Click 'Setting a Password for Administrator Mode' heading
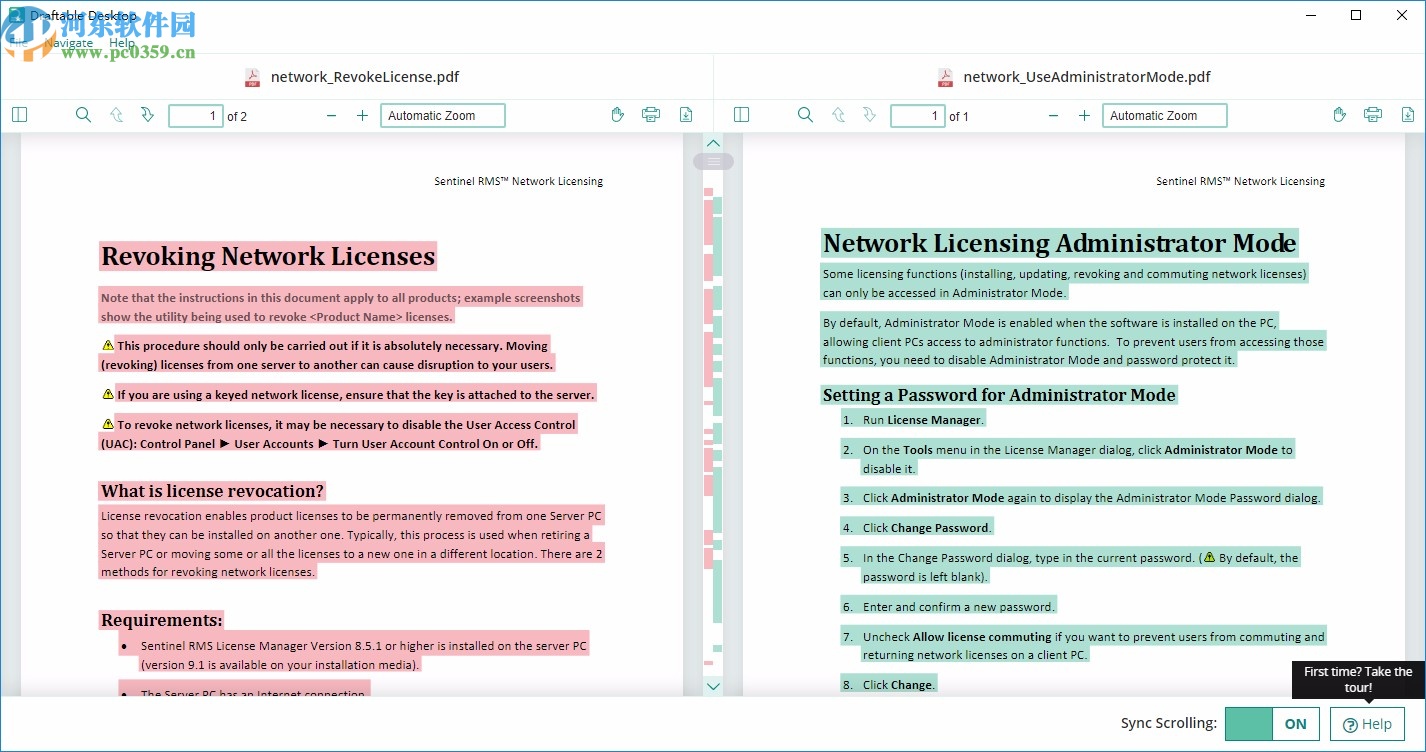The image size is (1426, 752). (999, 395)
